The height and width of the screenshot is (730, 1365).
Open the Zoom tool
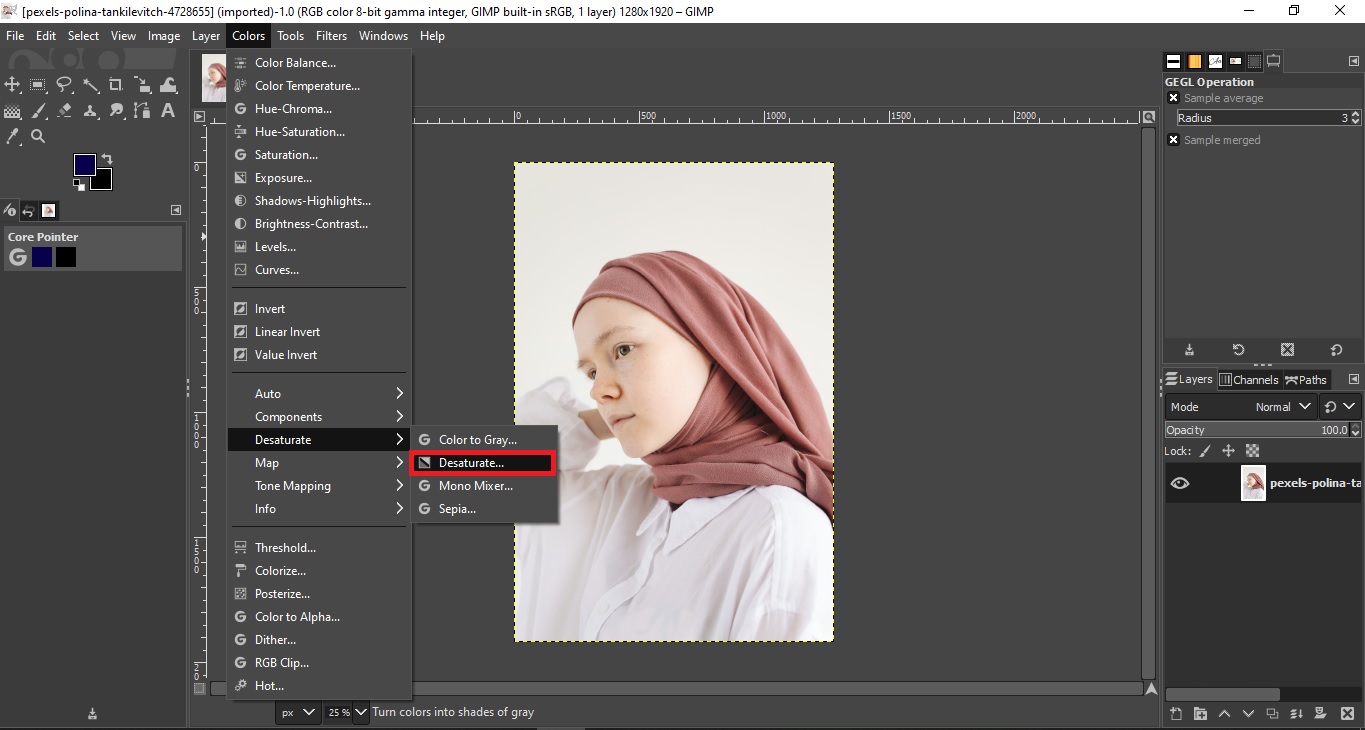coord(39,137)
